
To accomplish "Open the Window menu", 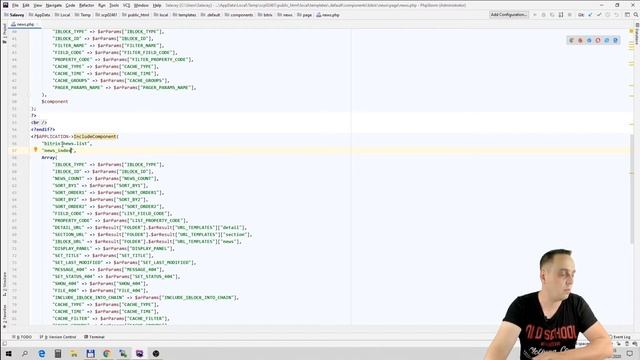I will [141, 5].
